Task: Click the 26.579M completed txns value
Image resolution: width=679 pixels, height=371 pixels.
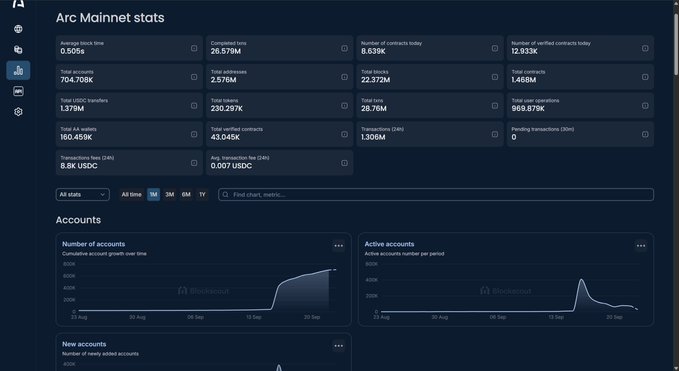Action: pyautogui.click(x=226, y=52)
